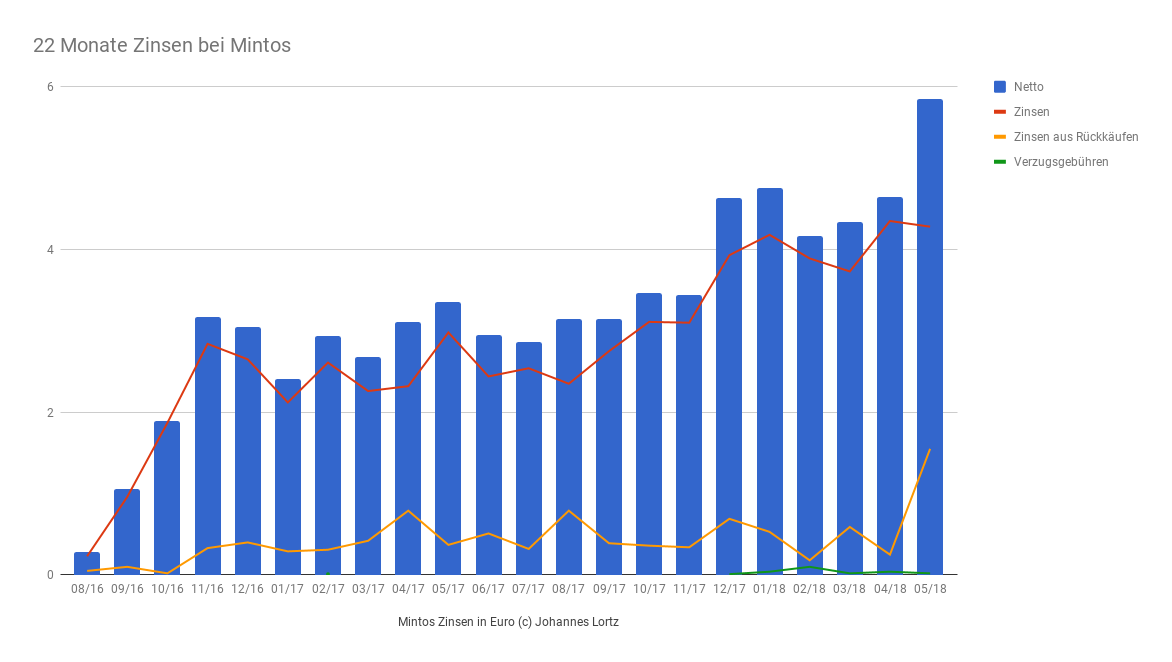
Task: Select the Netto bar for 11/16
Action: coord(208,446)
